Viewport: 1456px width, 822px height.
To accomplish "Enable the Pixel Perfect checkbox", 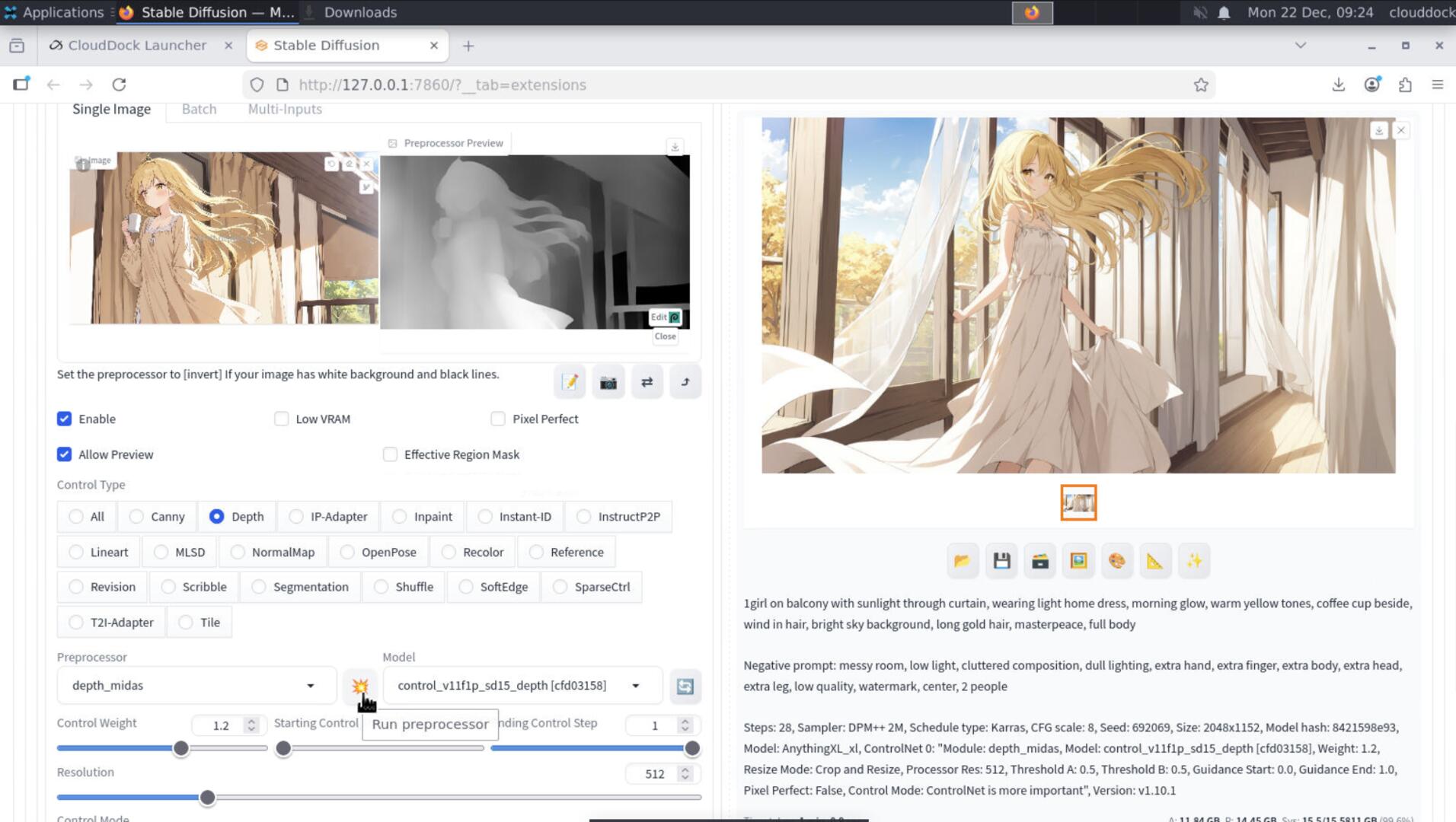I will click(x=498, y=419).
